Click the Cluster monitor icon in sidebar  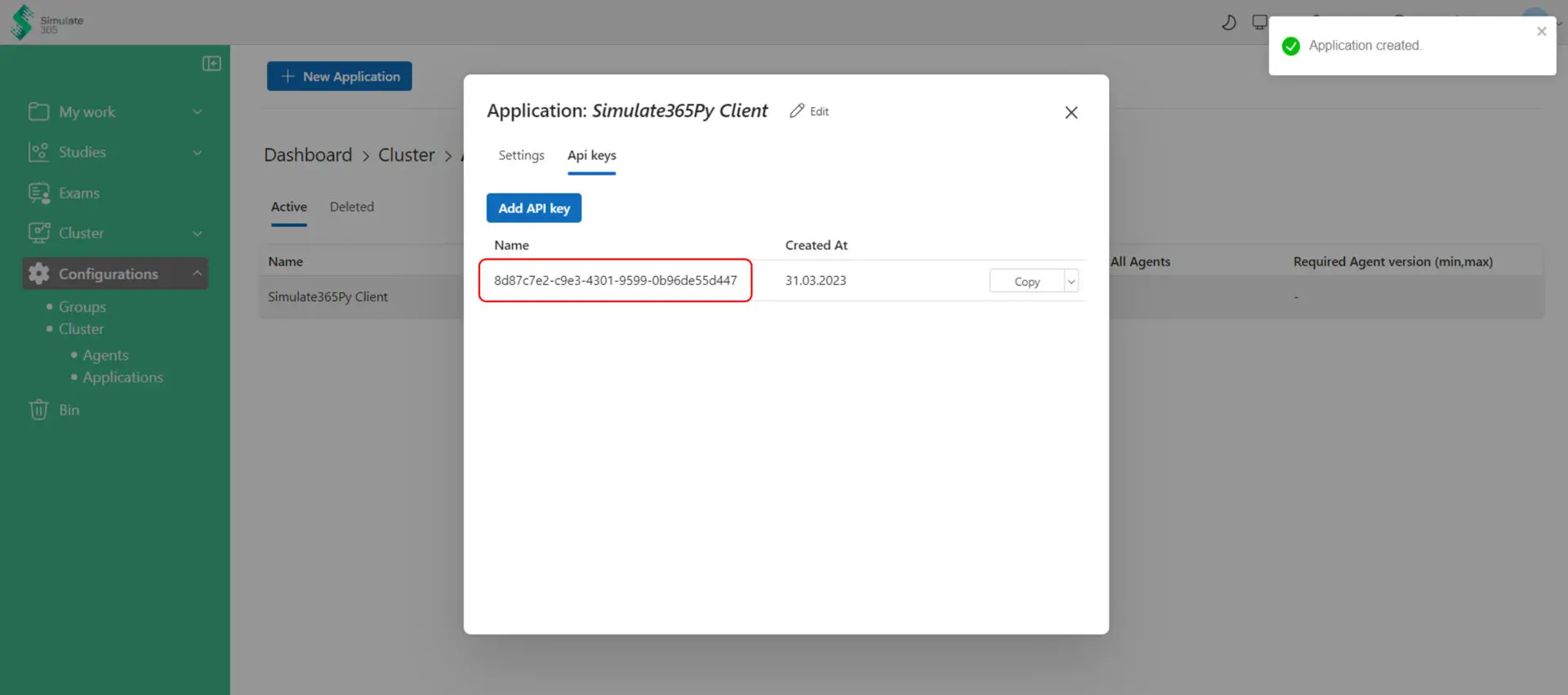pyautogui.click(x=38, y=233)
